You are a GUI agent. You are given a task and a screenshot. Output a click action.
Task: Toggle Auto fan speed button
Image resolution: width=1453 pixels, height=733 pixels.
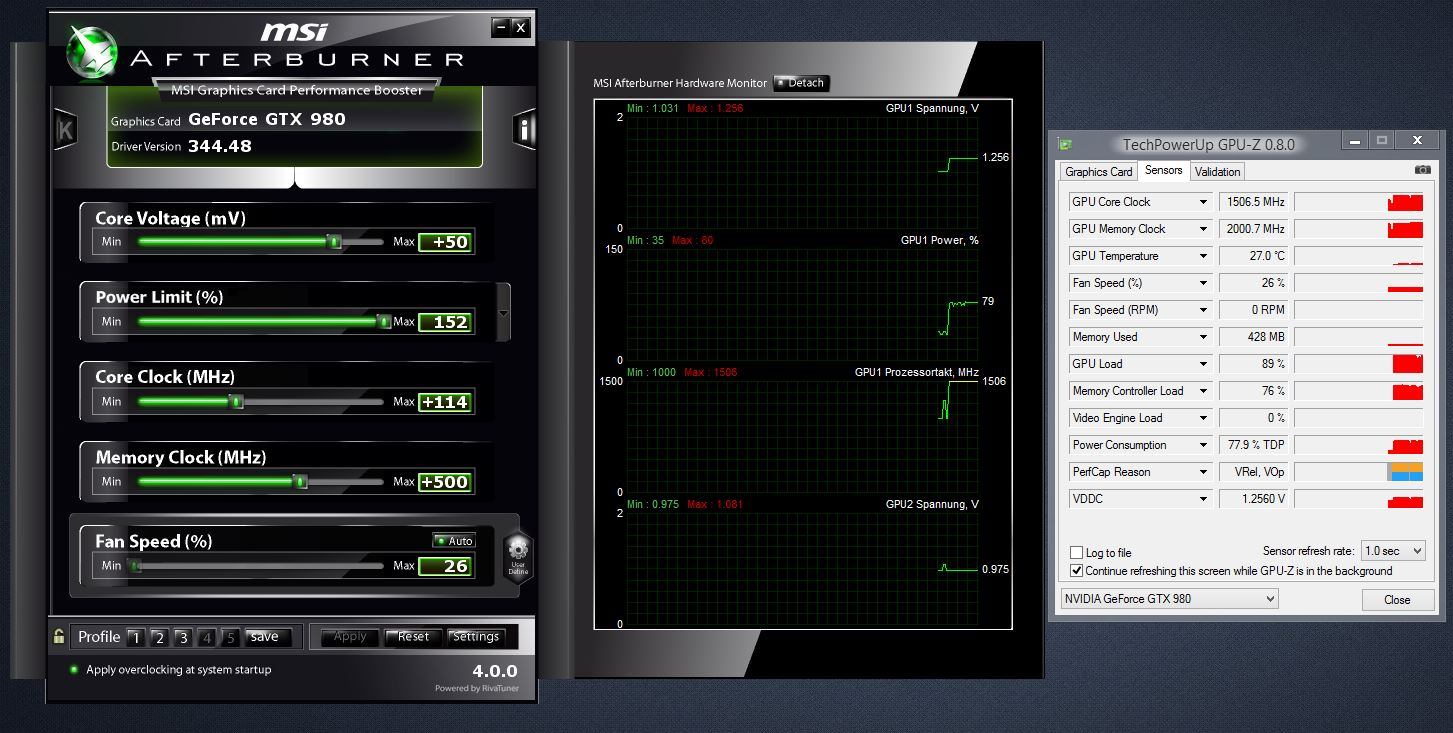click(x=454, y=541)
